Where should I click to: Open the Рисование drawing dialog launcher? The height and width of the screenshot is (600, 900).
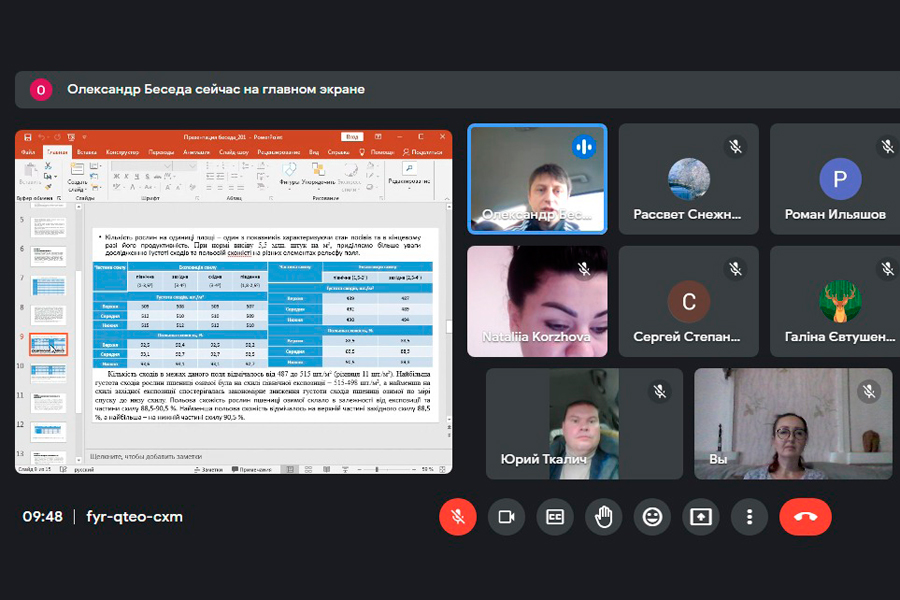tap(381, 198)
